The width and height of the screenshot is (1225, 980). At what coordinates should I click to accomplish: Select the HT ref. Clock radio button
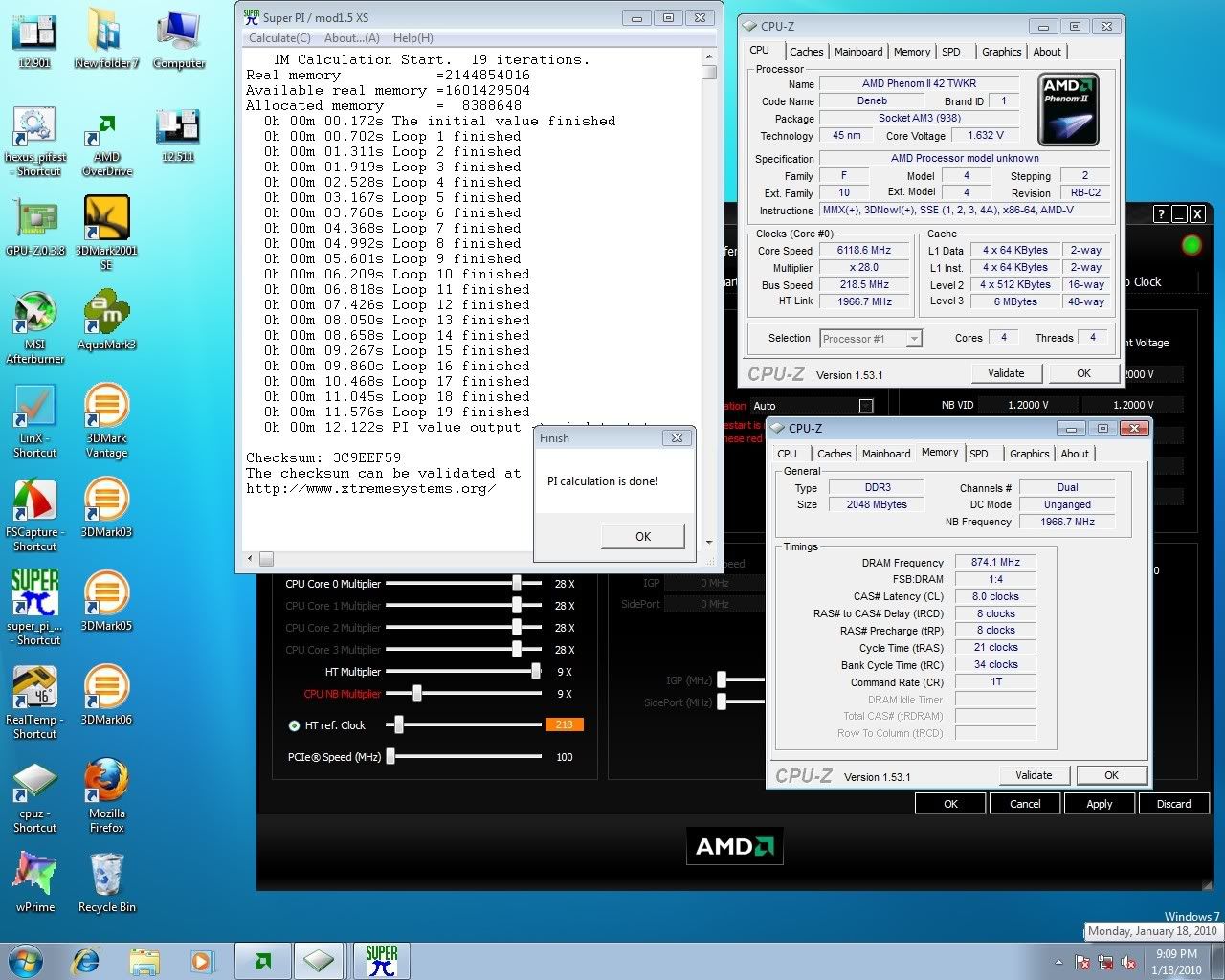point(294,725)
